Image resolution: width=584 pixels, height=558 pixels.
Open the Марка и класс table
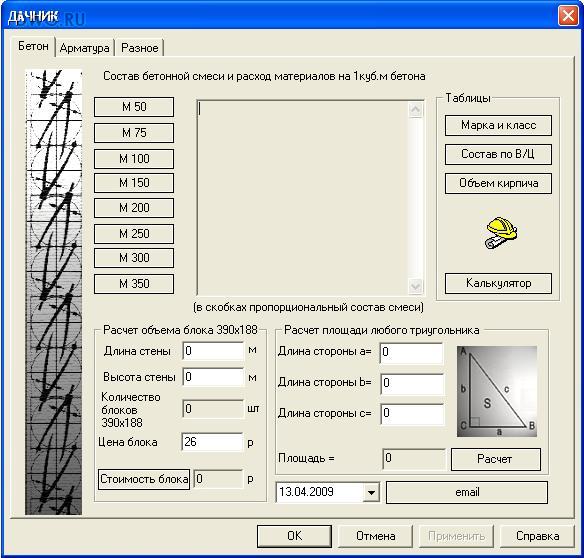click(498, 126)
